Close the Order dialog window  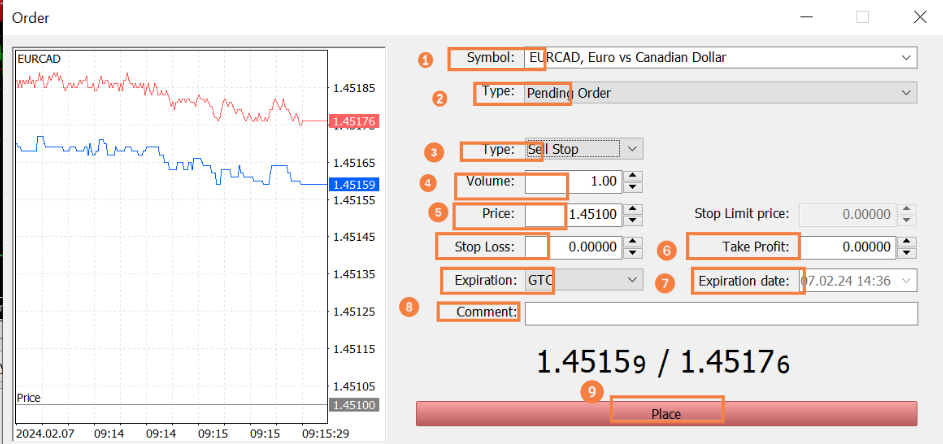point(919,17)
